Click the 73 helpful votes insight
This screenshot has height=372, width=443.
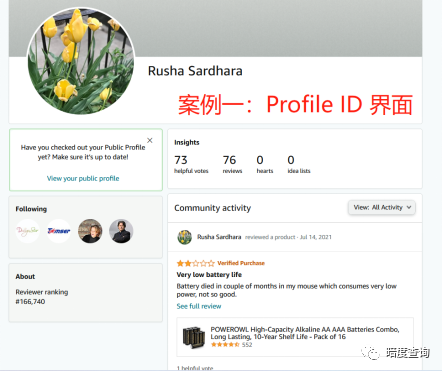(191, 164)
